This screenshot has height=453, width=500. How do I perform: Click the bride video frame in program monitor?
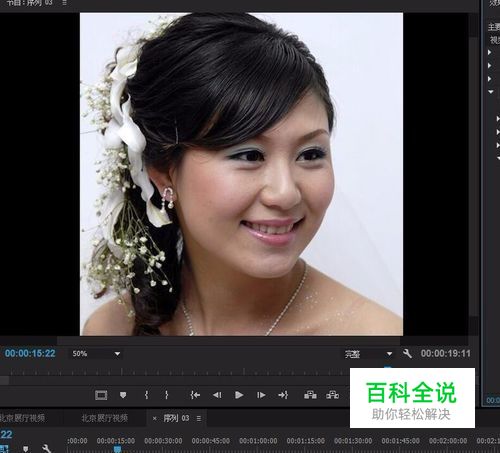[x=241, y=174]
